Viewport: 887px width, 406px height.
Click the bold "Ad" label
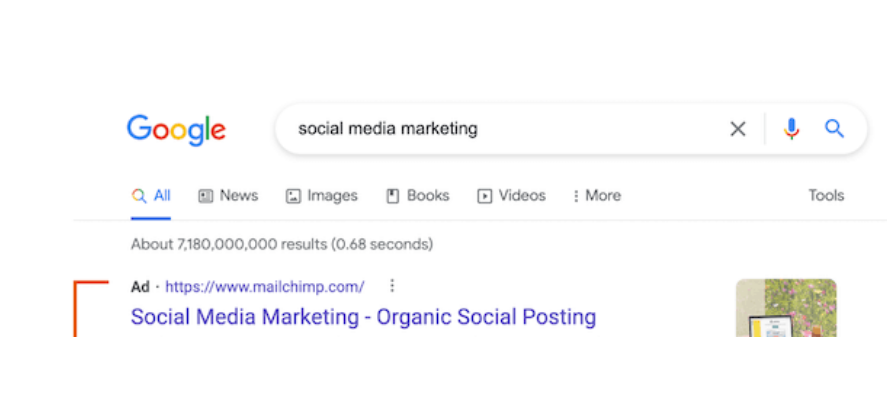[140, 287]
